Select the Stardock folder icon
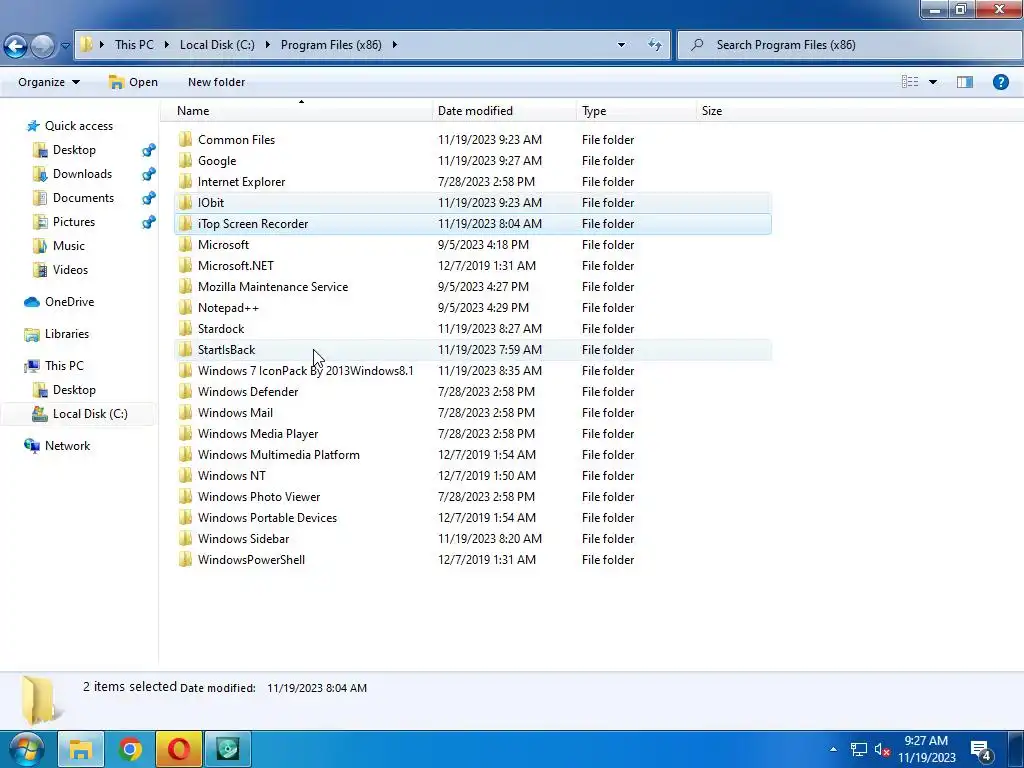 (185, 328)
